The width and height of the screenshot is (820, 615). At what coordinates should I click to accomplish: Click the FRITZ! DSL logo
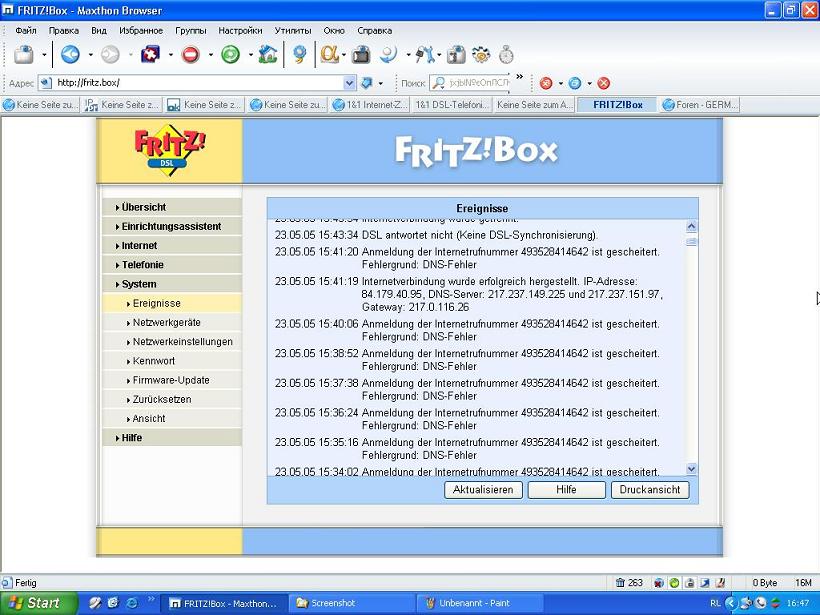click(170, 149)
